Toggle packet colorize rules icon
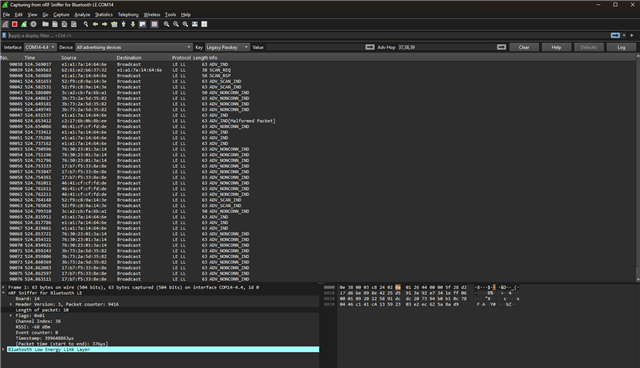Viewport: 640px width, 368px height. (154, 24)
